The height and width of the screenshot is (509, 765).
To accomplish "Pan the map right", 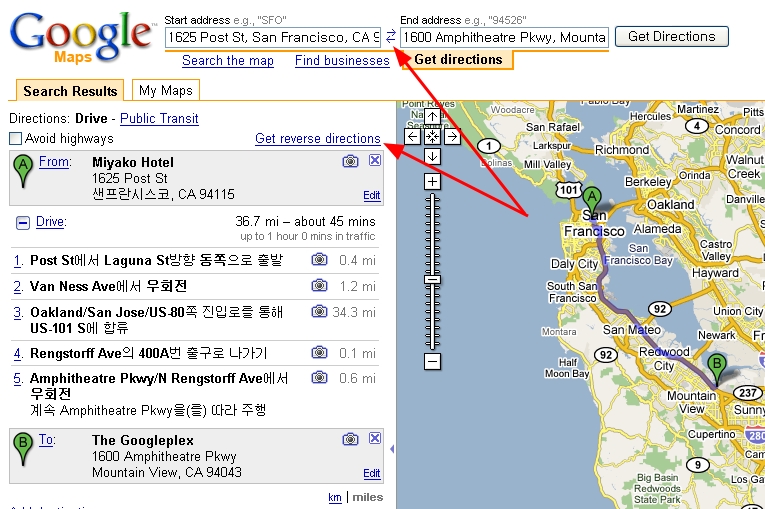I will click(452, 137).
